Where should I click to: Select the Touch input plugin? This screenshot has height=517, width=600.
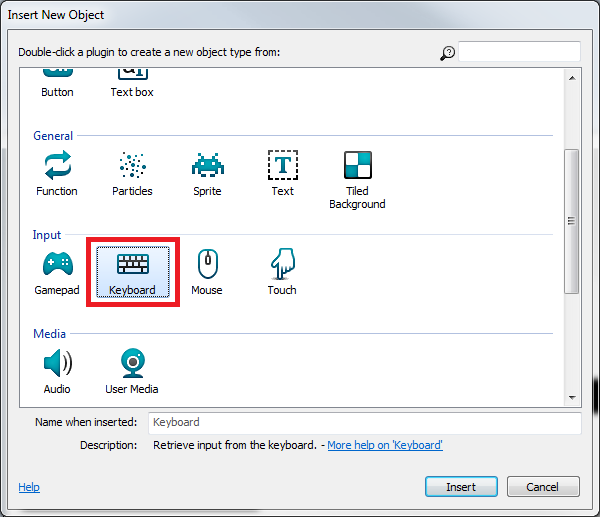(282, 272)
